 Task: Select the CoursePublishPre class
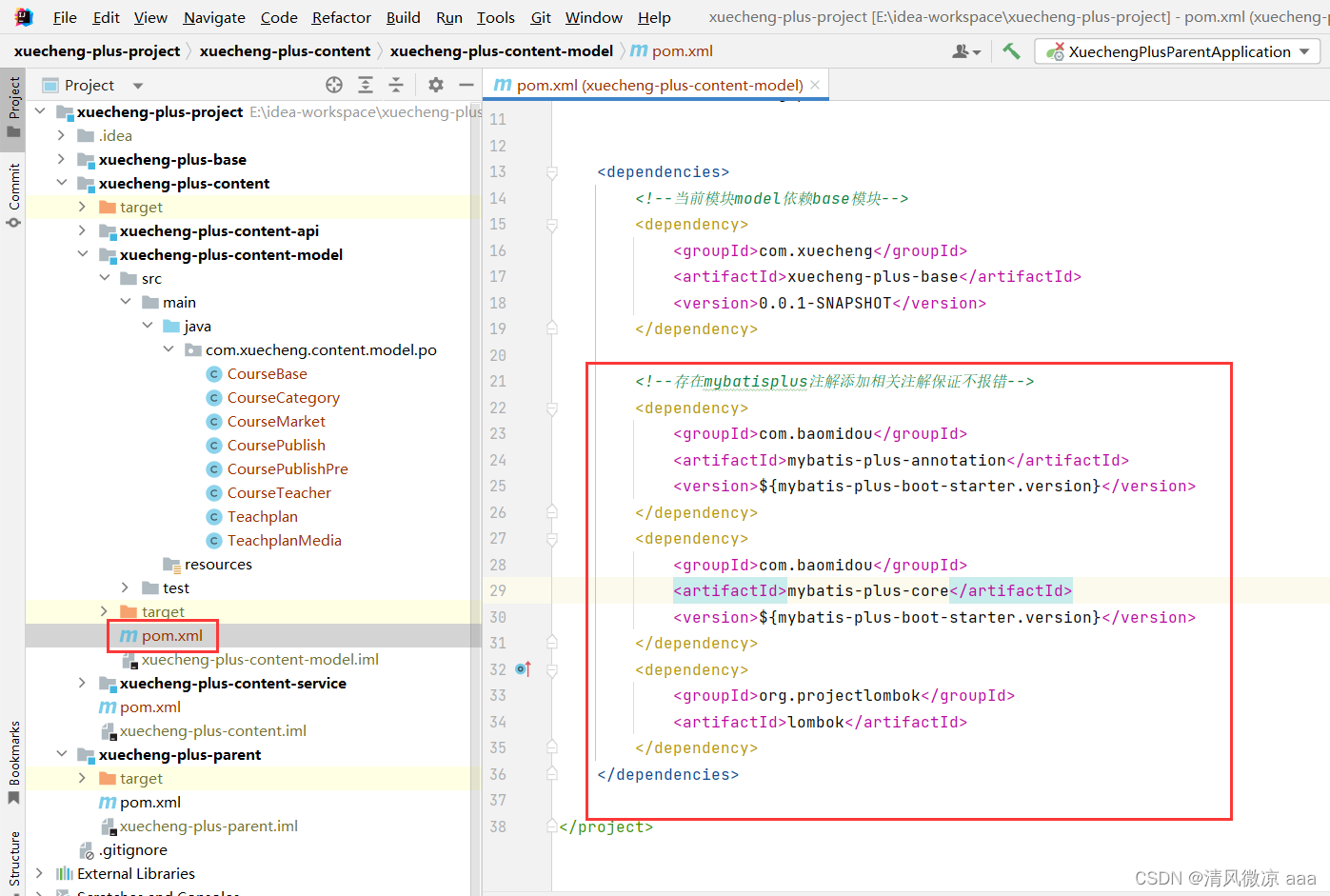(x=288, y=468)
